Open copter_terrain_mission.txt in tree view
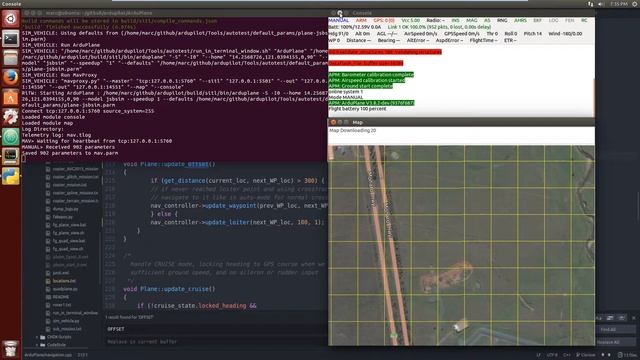 coord(76,201)
